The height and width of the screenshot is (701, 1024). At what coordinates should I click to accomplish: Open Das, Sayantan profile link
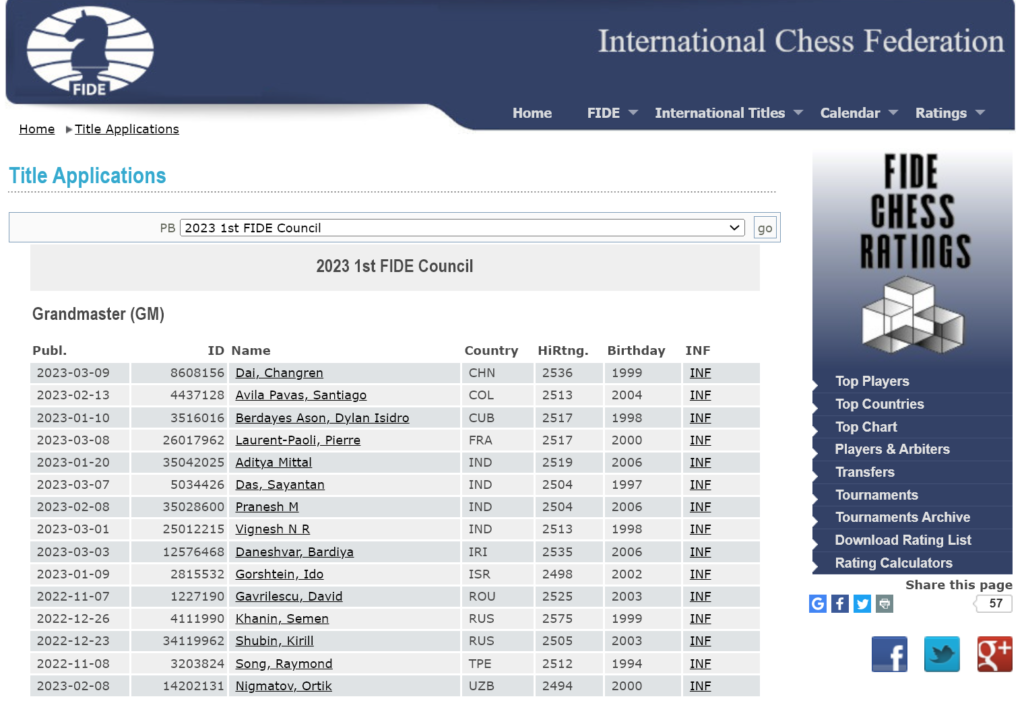[280, 485]
